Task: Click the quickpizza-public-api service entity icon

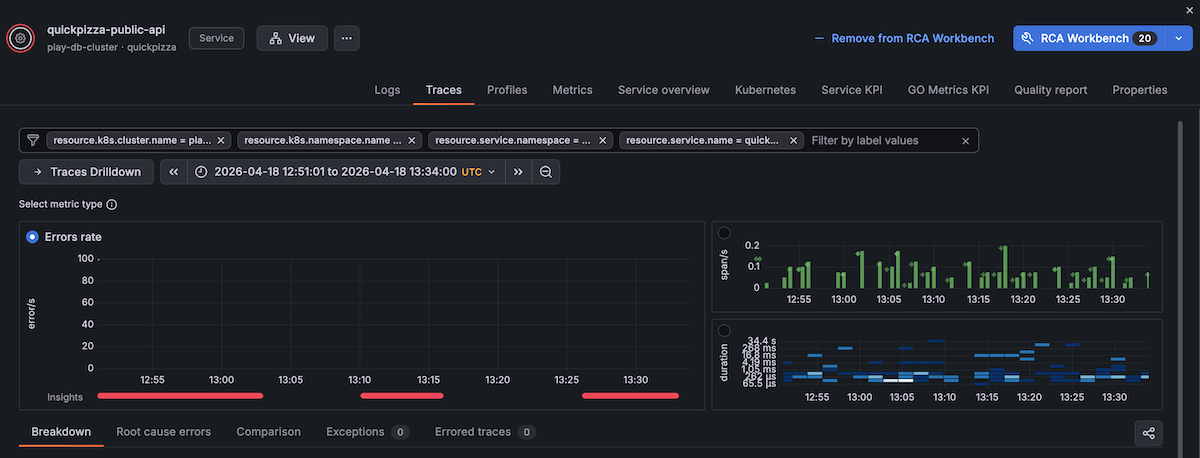Action: point(21,38)
